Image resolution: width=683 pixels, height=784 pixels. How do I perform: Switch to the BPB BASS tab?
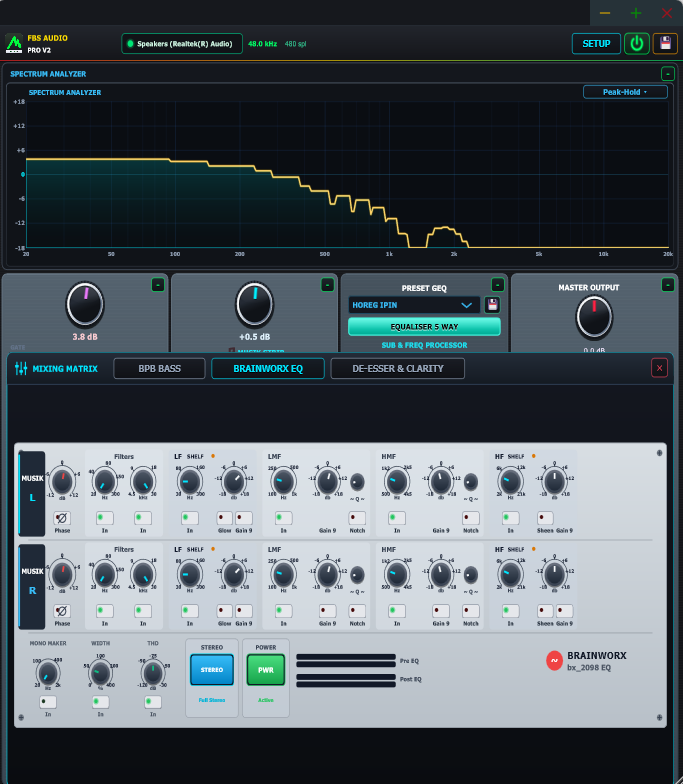tap(160, 368)
